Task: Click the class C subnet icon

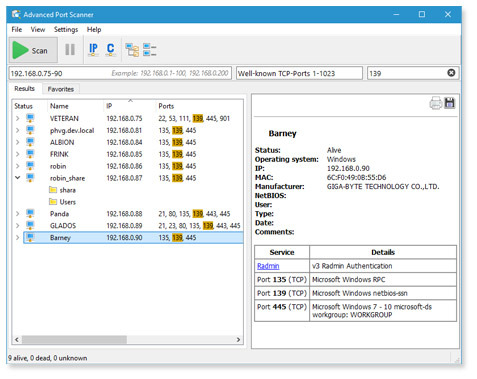Action: pyautogui.click(x=110, y=50)
